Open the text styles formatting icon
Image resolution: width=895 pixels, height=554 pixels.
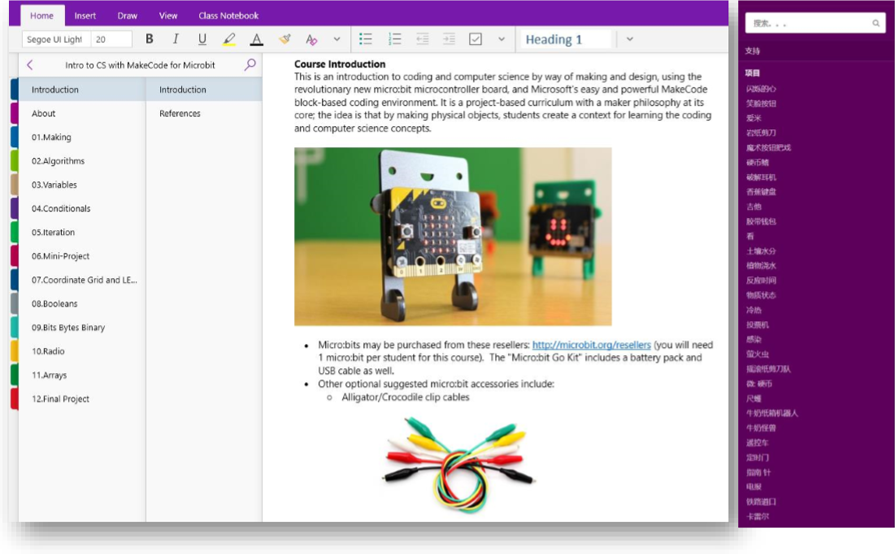point(311,39)
